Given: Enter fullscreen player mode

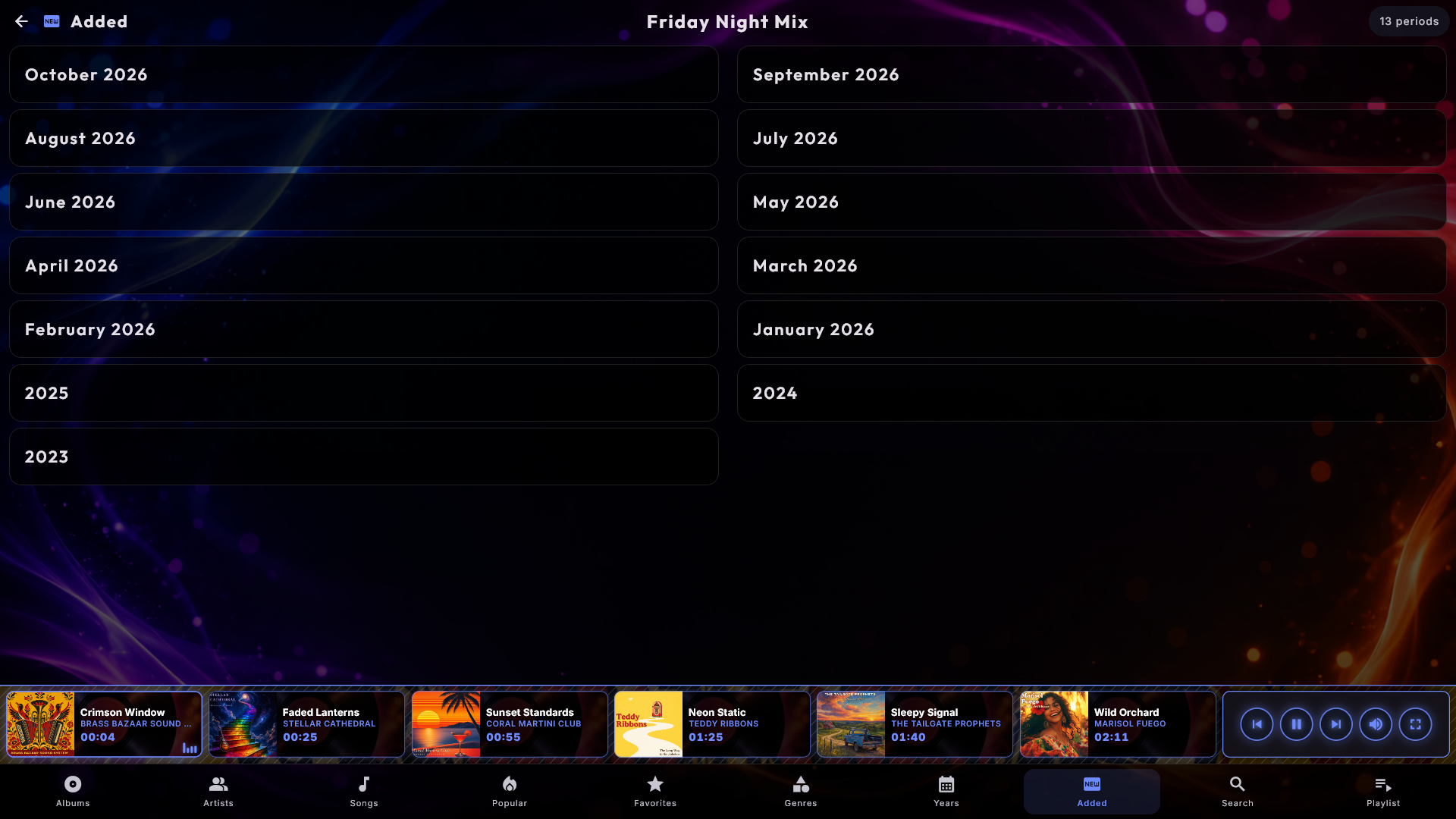Looking at the screenshot, I should [x=1415, y=724].
